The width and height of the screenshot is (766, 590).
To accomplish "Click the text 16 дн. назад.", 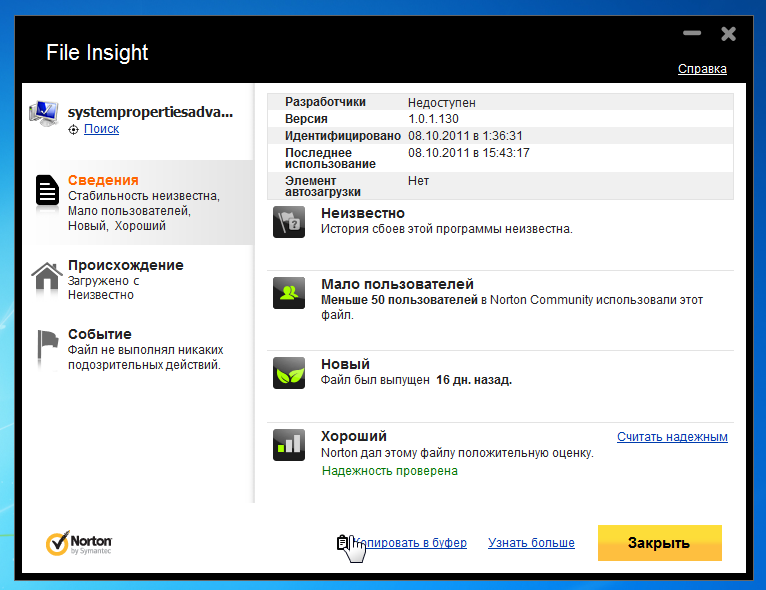I will [474, 379].
